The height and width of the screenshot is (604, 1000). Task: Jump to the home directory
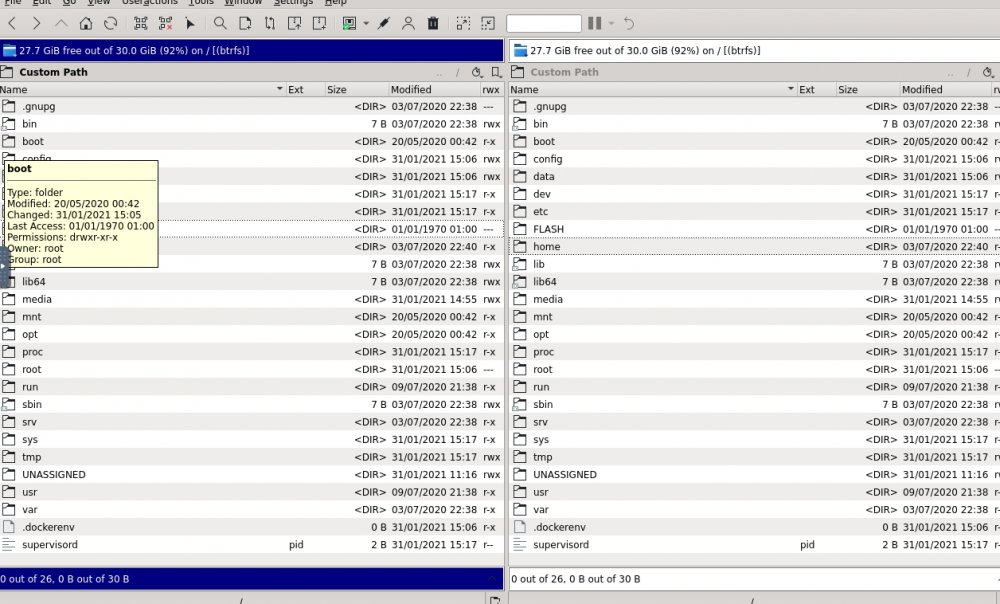point(85,24)
